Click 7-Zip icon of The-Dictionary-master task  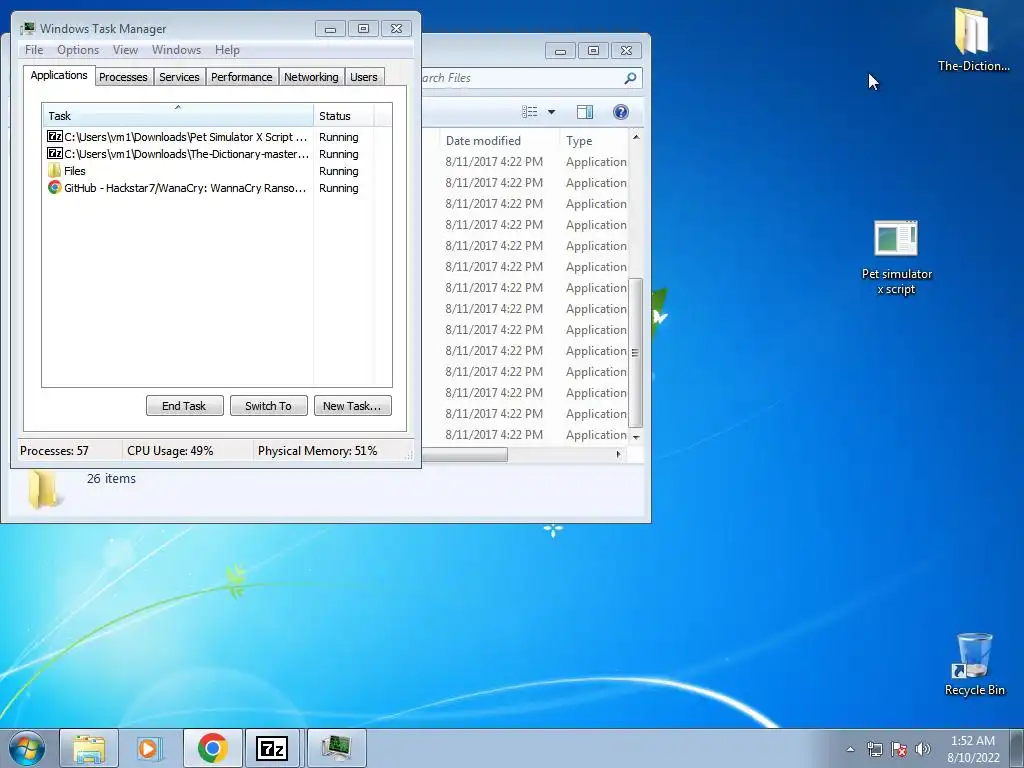tap(55, 153)
